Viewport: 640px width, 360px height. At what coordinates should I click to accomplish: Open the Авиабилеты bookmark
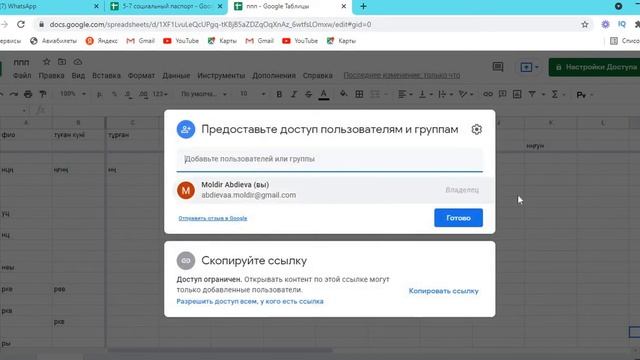pos(53,41)
